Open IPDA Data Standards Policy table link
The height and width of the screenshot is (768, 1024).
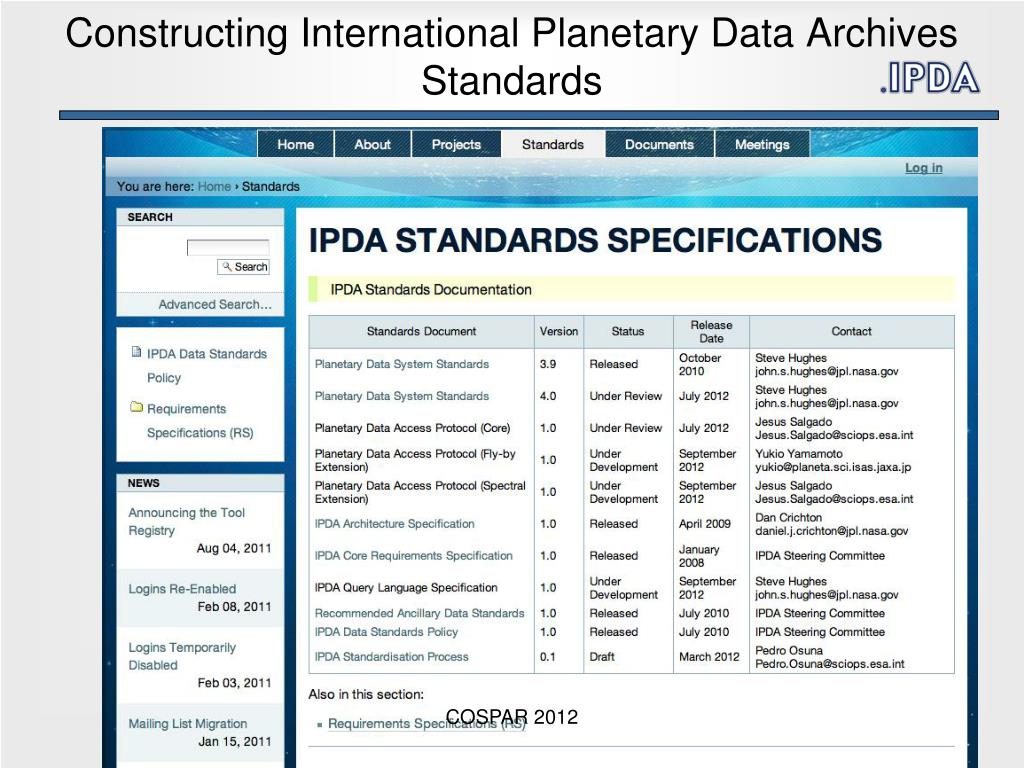tap(386, 632)
